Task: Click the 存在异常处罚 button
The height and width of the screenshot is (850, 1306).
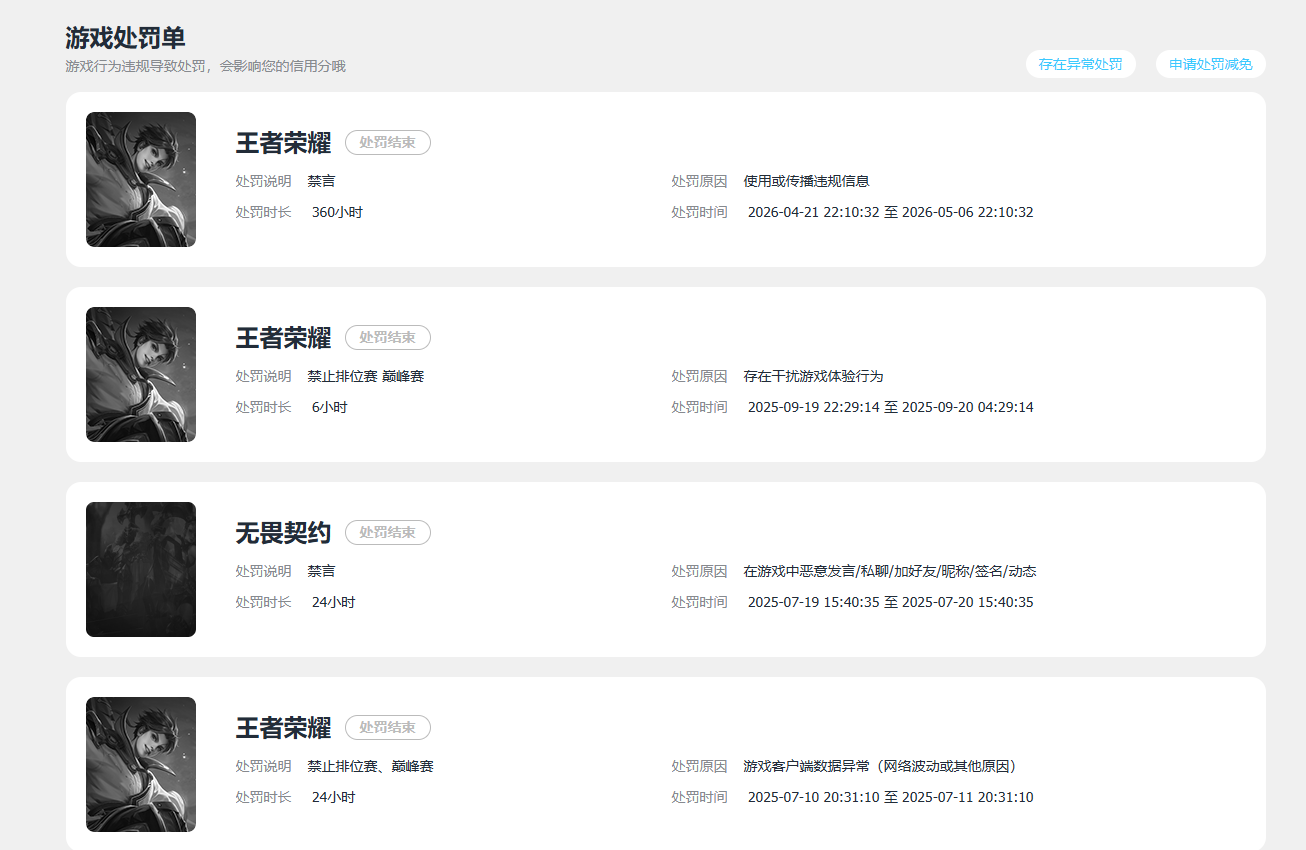Action: pos(1080,64)
